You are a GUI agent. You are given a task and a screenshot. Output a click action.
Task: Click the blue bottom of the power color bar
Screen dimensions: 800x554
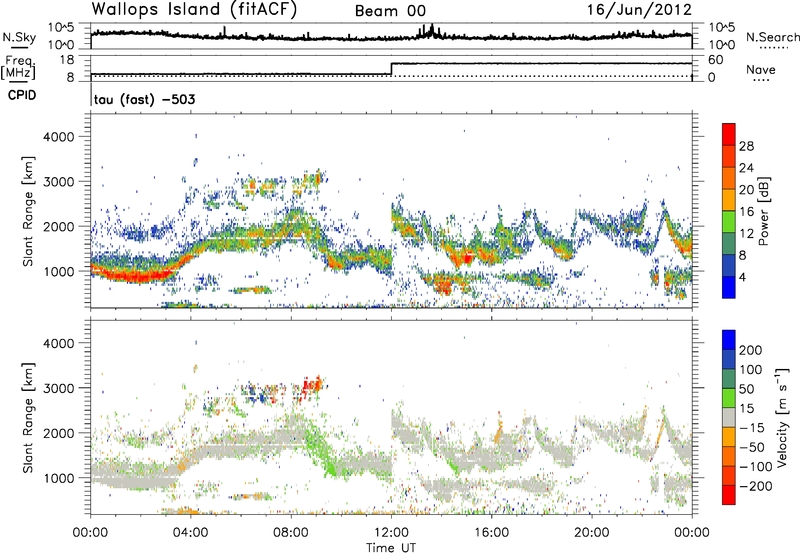pyautogui.click(x=729, y=288)
